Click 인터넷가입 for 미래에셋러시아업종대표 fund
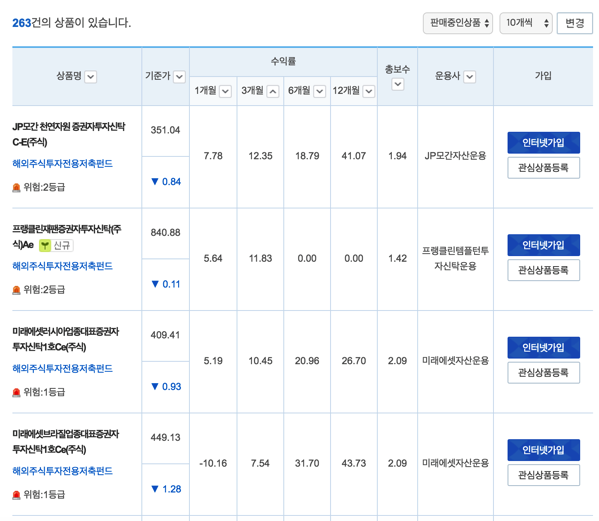Image resolution: width=599 pixels, height=521 pixels. coord(543,347)
